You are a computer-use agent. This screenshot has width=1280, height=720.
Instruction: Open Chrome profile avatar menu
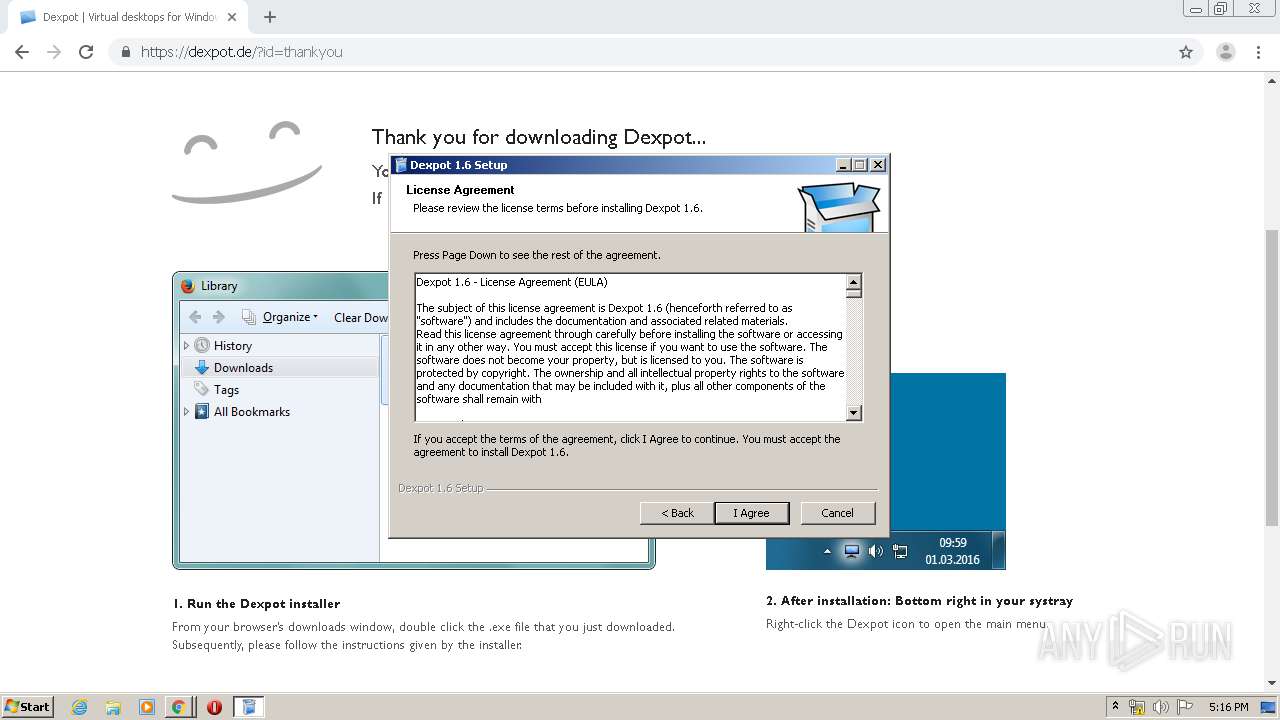tap(1226, 52)
